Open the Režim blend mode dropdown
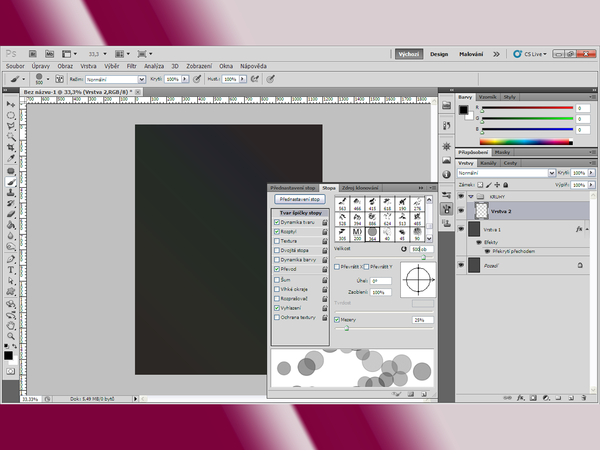 click(x=113, y=78)
